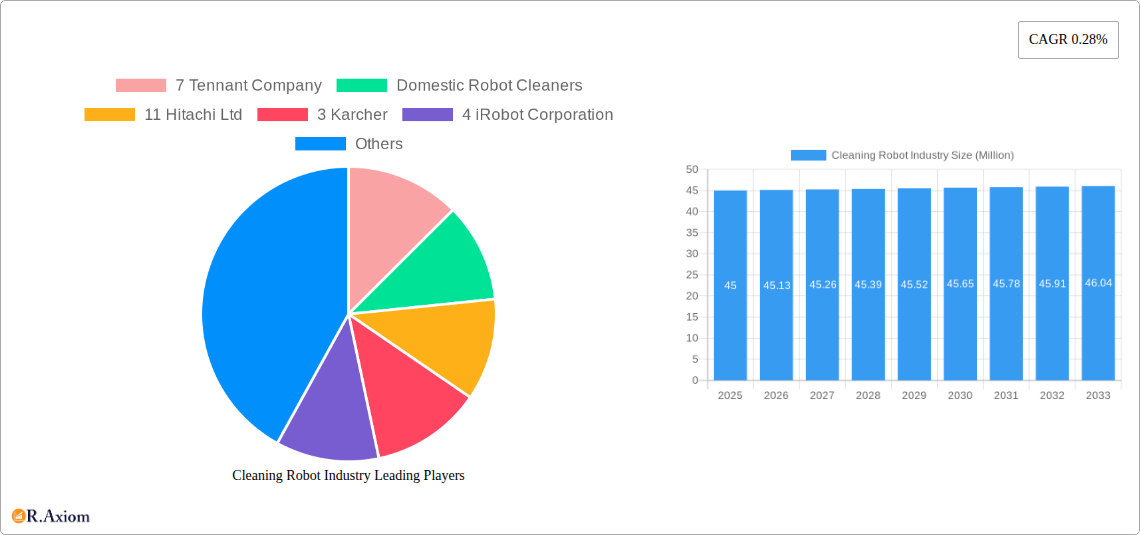Click the pink Tennant Company legend swatch

[x=141, y=85]
